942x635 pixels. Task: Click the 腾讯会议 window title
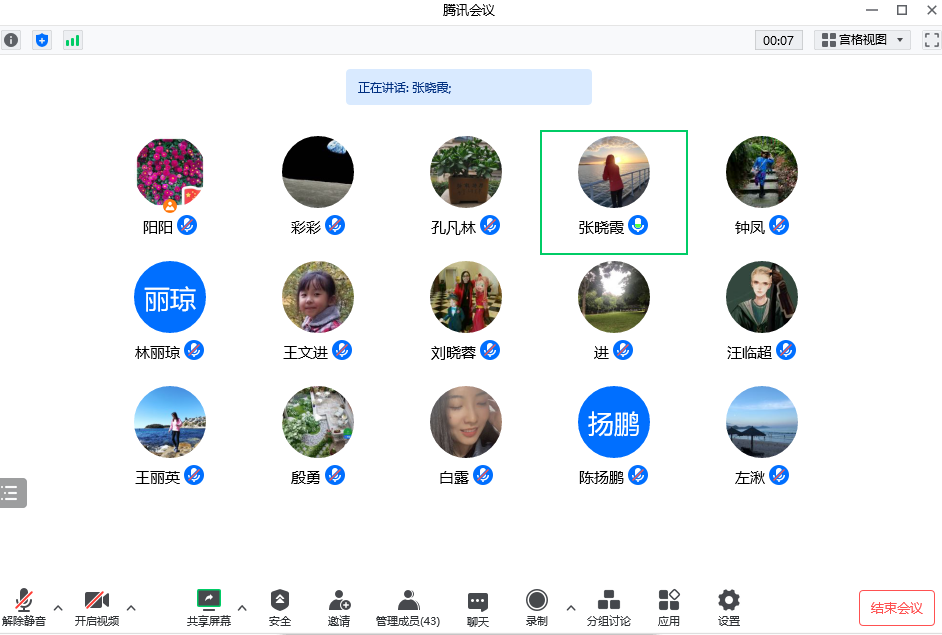469,10
